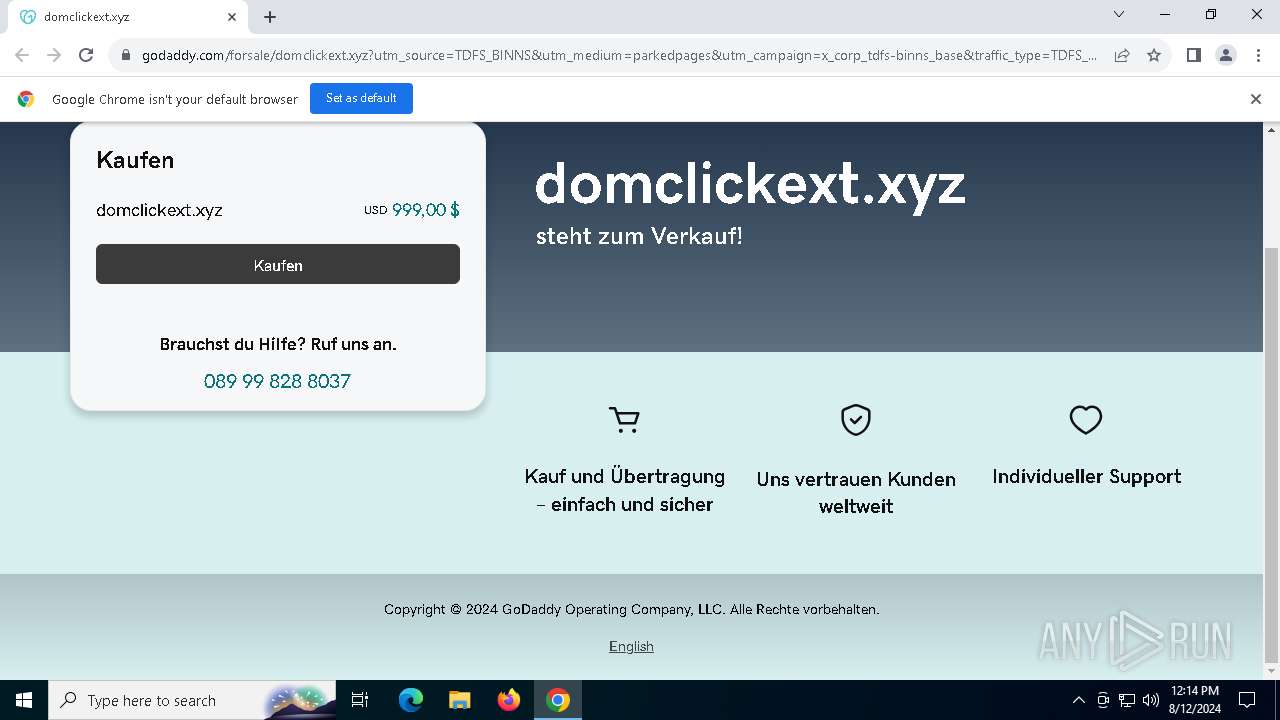The width and height of the screenshot is (1280, 720).
Task: Click 'Brauchst du Hilfe? Ruf uns an.' text
Action: tap(278, 344)
